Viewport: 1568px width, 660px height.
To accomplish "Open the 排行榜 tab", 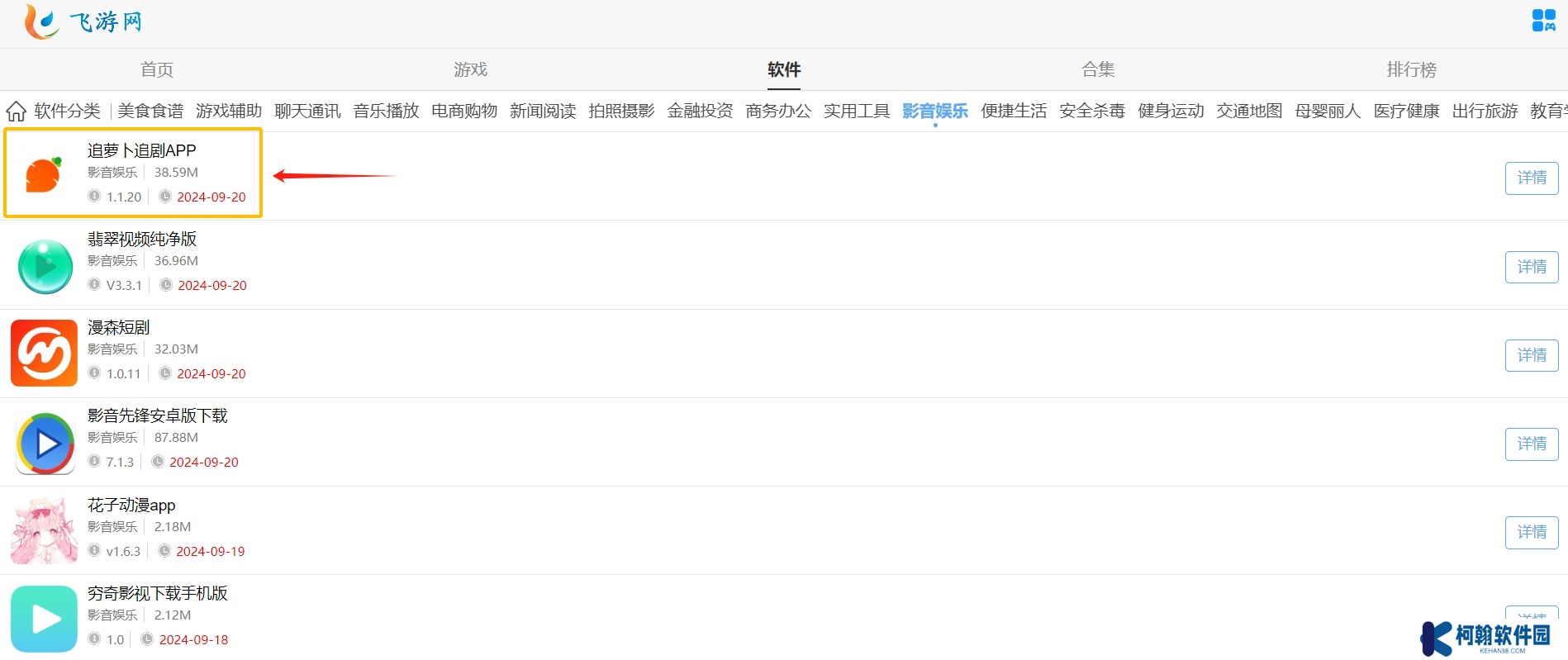I will point(1411,69).
